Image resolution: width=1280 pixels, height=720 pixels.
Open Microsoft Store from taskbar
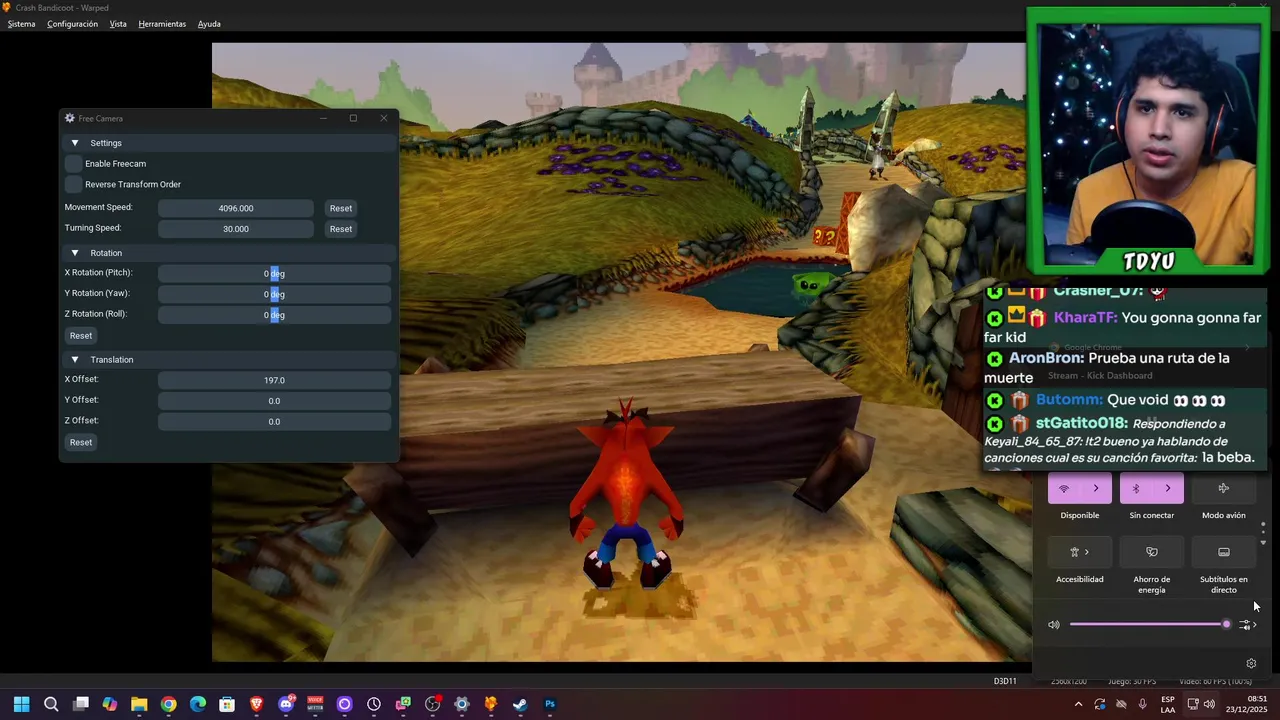pyautogui.click(x=227, y=704)
